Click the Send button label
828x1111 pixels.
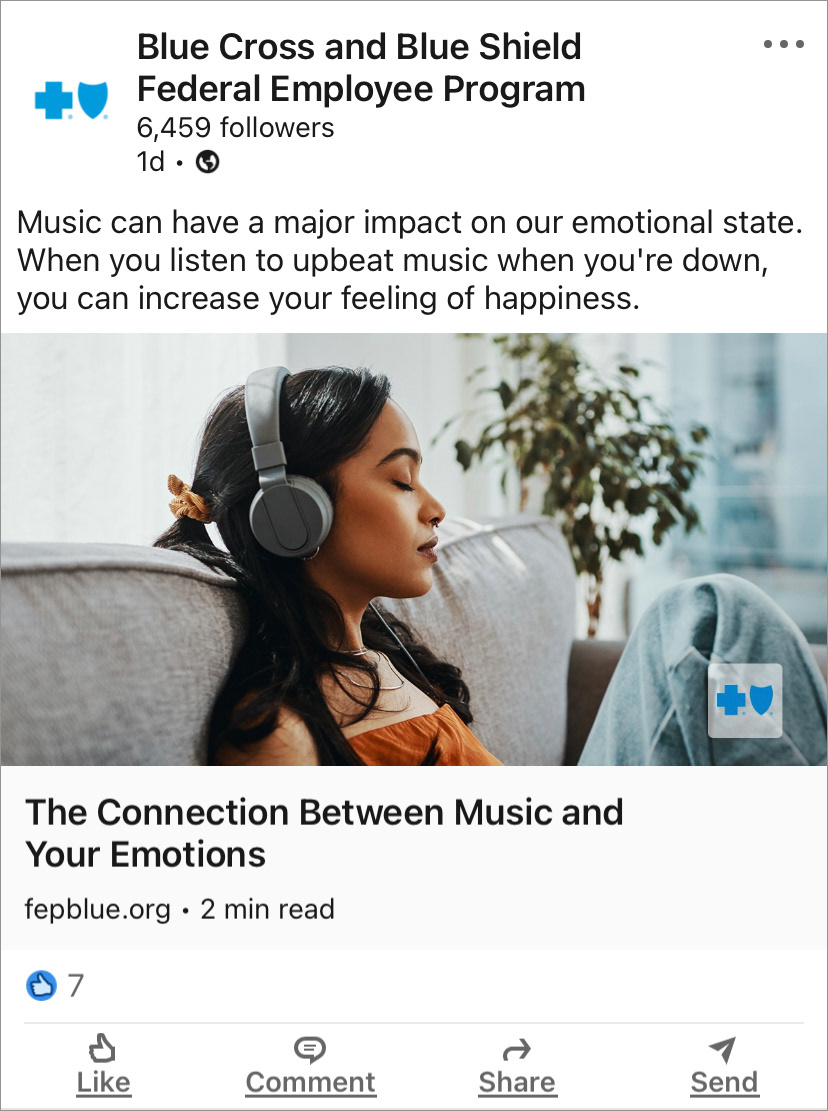point(724,1083)
